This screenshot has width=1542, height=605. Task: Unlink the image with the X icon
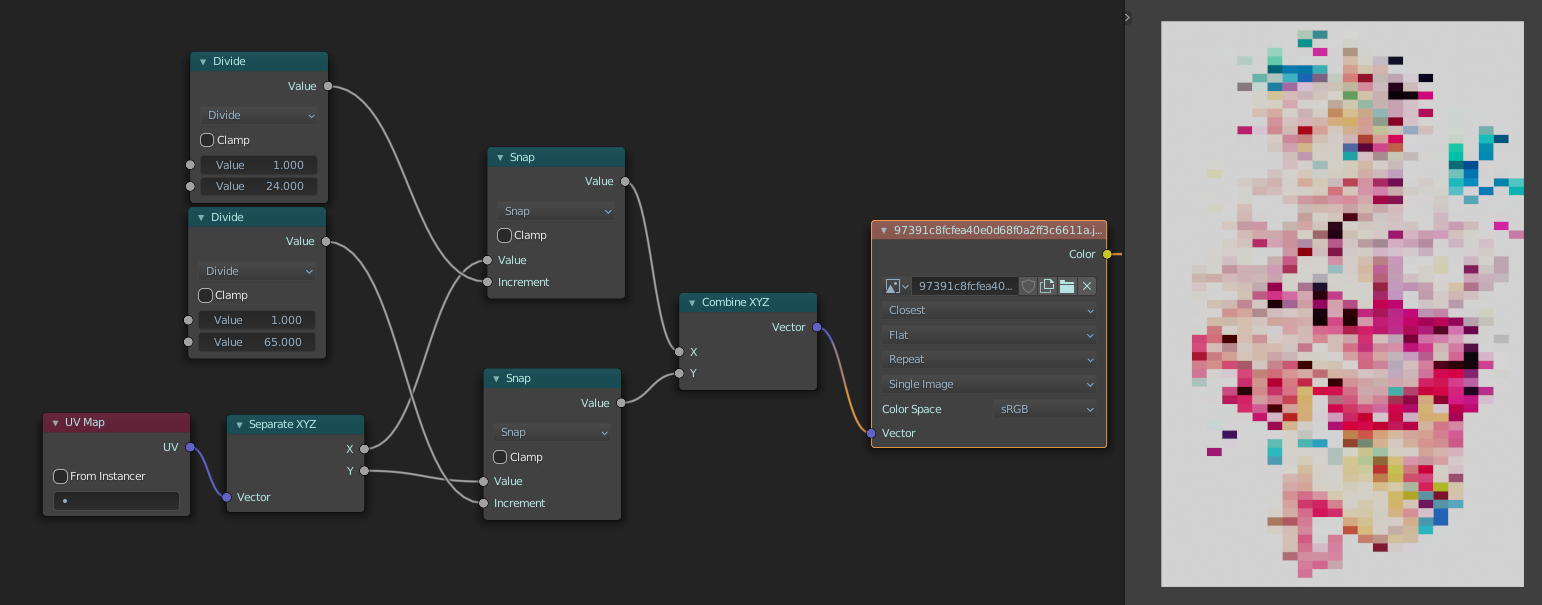point(1087,286)
